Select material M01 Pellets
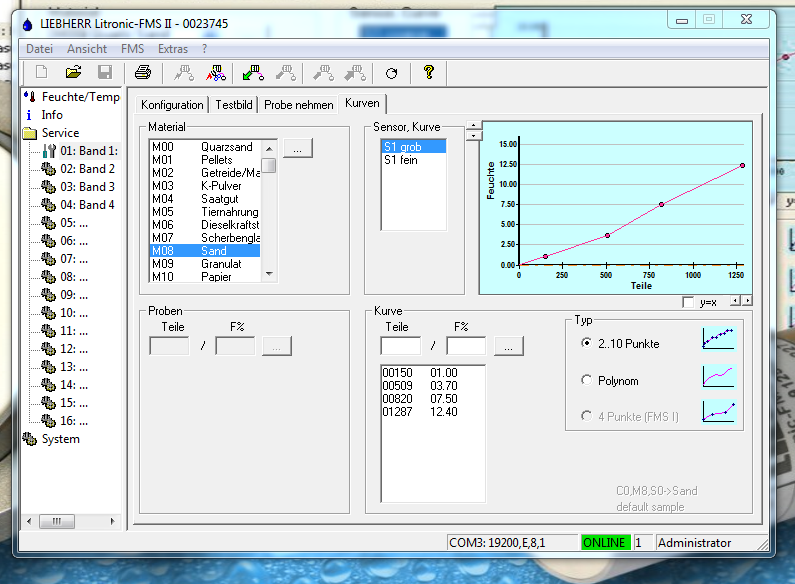The image size is (795, 584). (205, 160)
